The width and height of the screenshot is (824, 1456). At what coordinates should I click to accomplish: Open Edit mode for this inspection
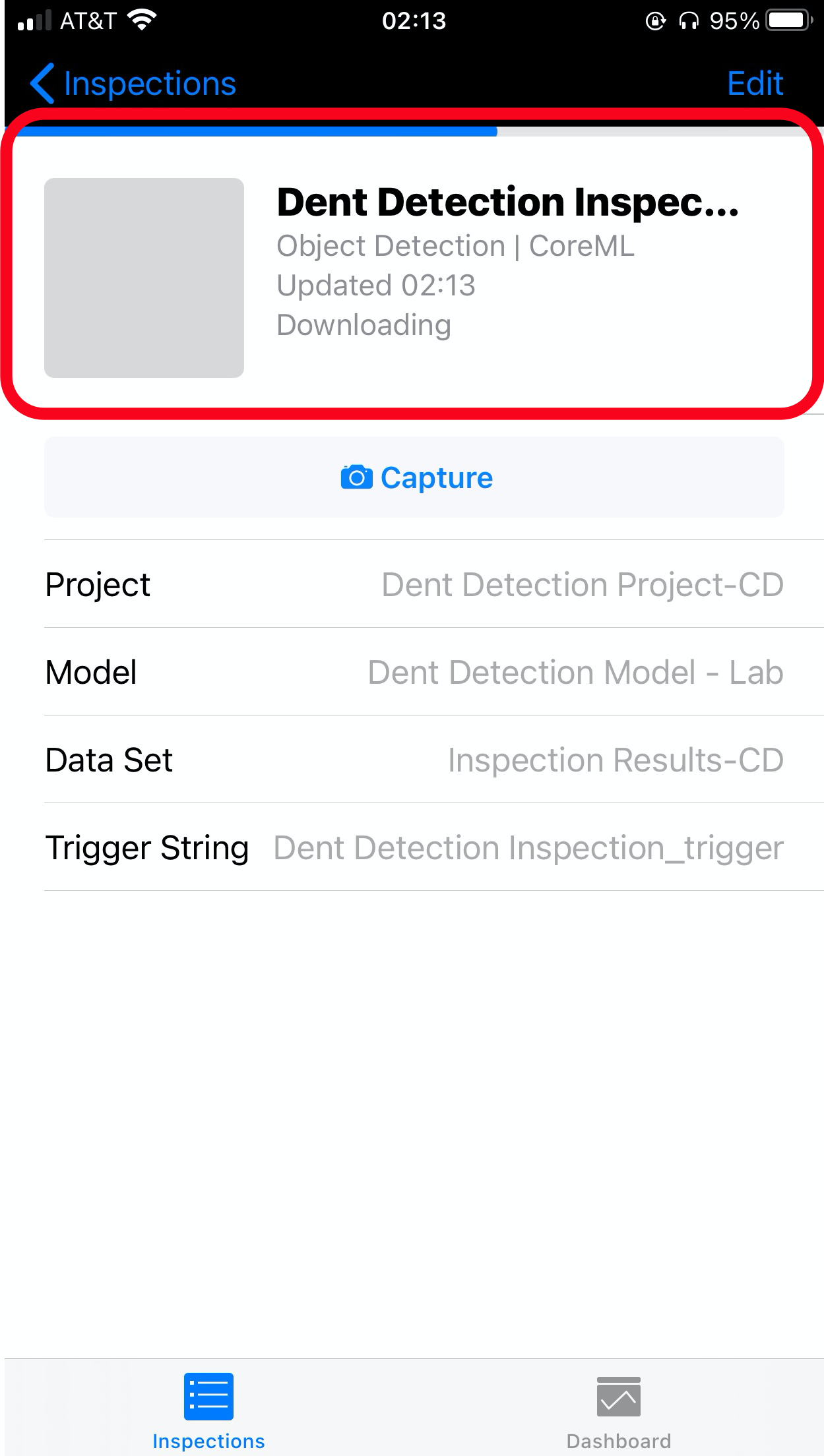tap(755, 84)
